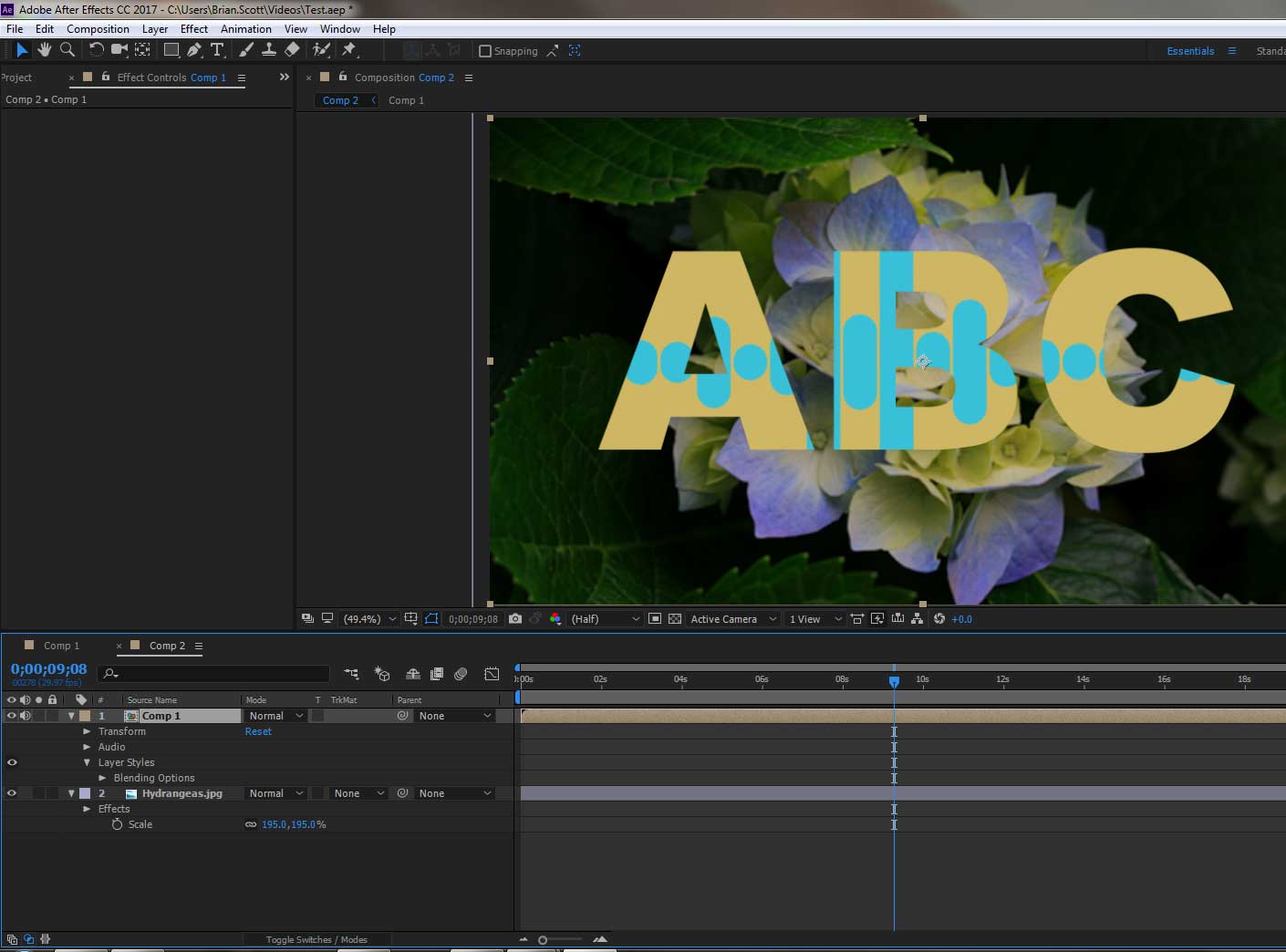Open the Composition Mini-Flowchart in timeline

351,674
